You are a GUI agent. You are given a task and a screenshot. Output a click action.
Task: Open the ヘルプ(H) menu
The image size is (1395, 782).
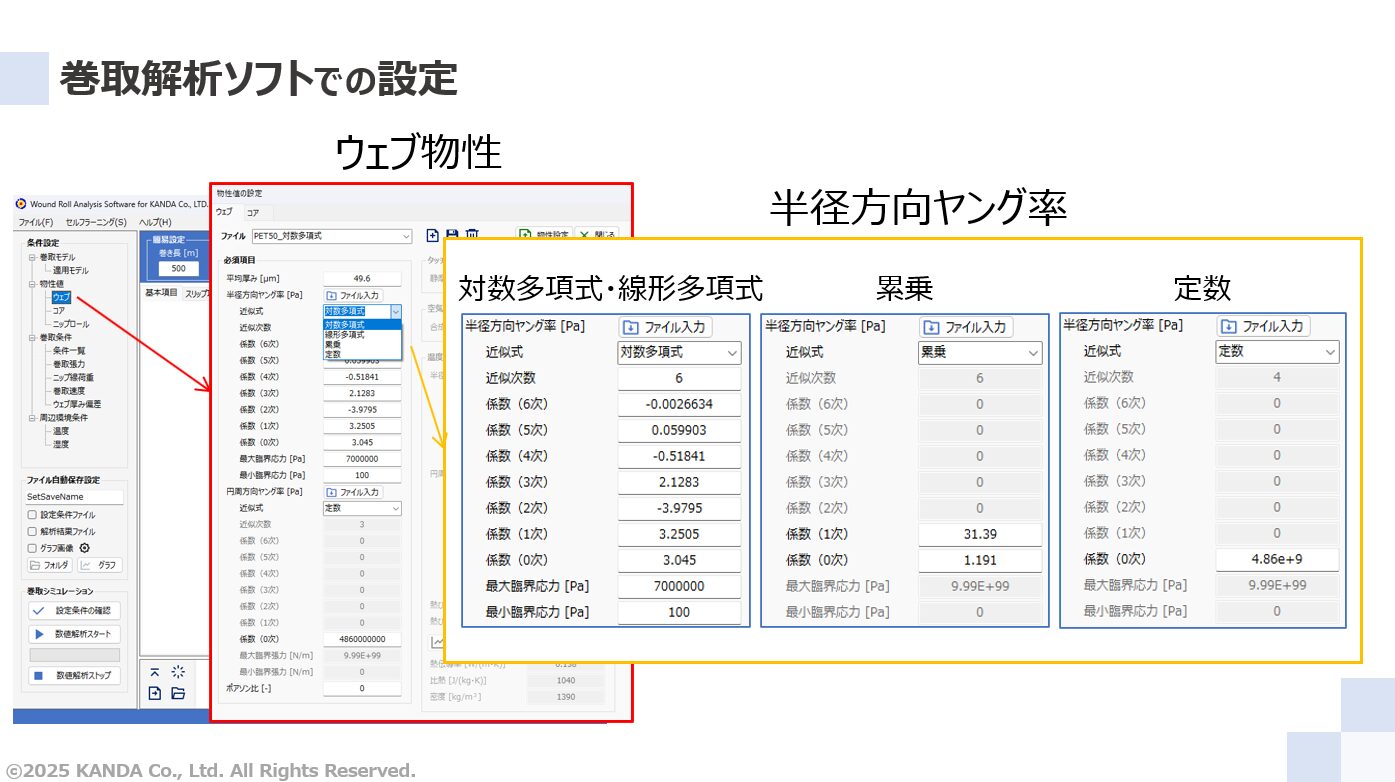[152, 221]
